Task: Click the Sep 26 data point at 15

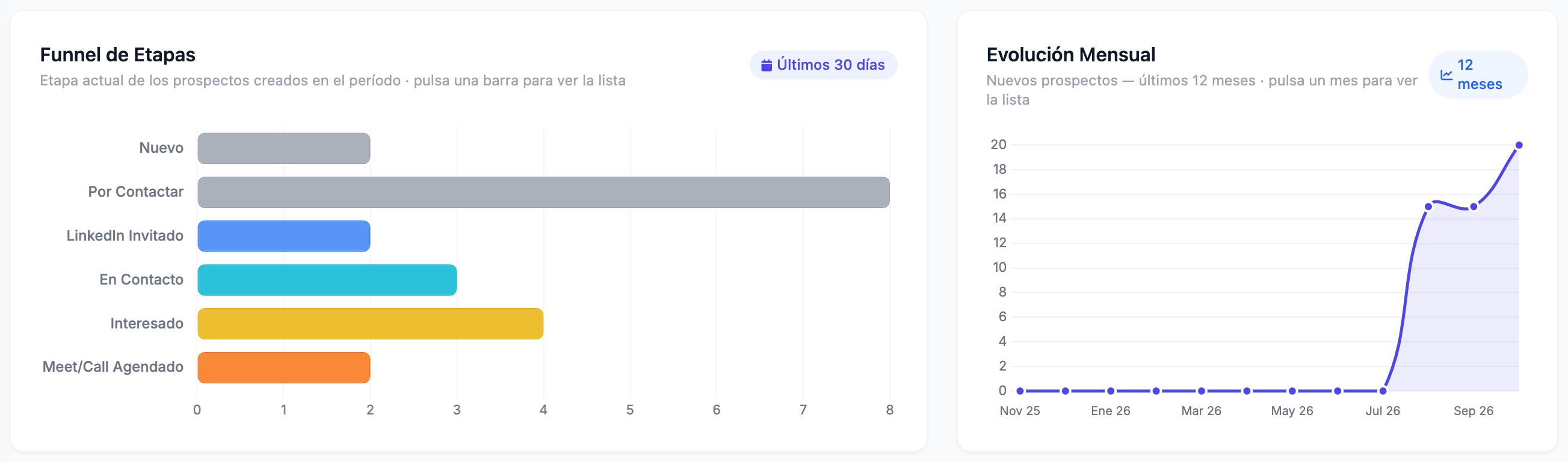Action: click(x=1474, y=207)
